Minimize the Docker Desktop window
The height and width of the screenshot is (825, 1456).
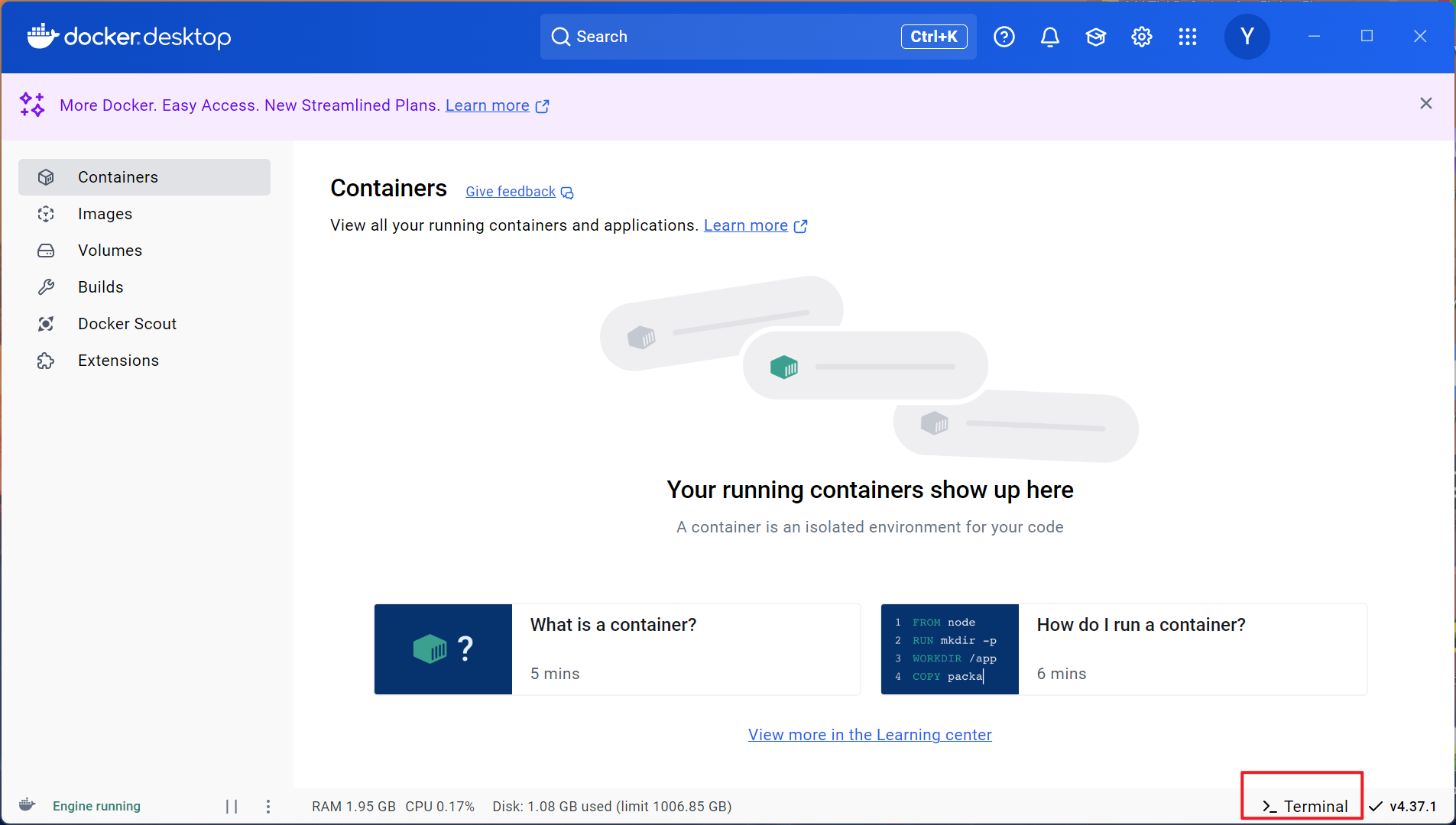(x=1314, y=36)
